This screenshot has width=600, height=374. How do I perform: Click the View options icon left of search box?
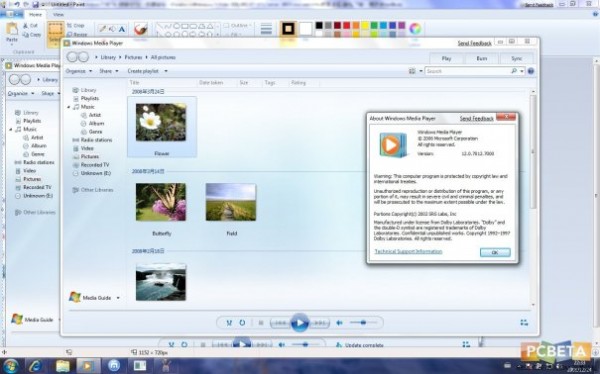pos(412,71)
